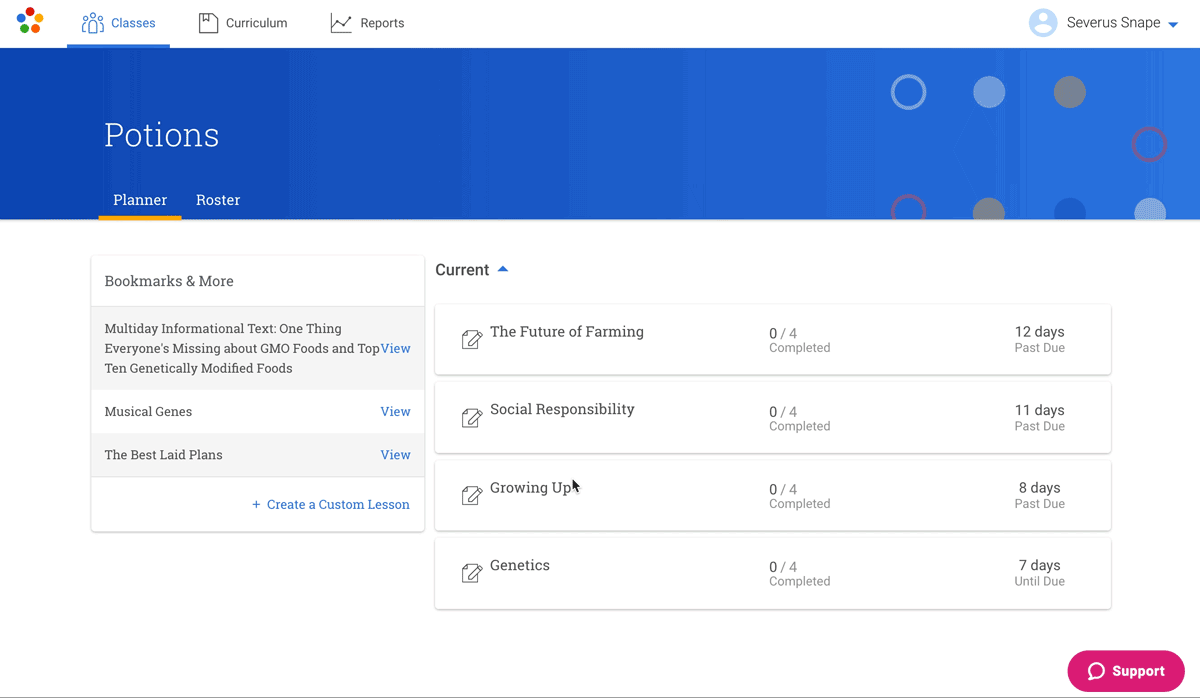Click 11 days Past Due status
The image size is (1200, 698).
pos(1039,417)
